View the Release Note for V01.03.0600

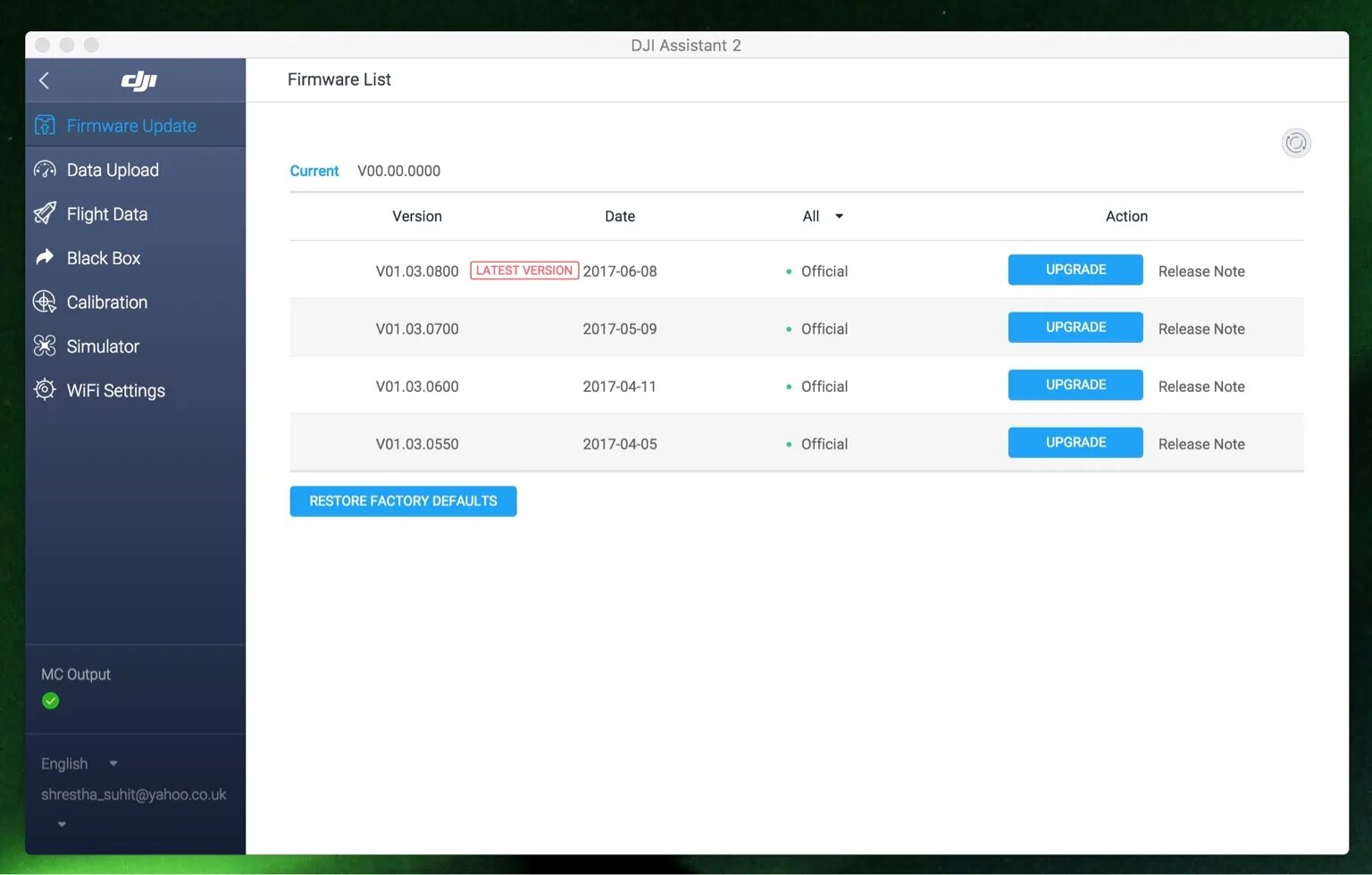1201,387
